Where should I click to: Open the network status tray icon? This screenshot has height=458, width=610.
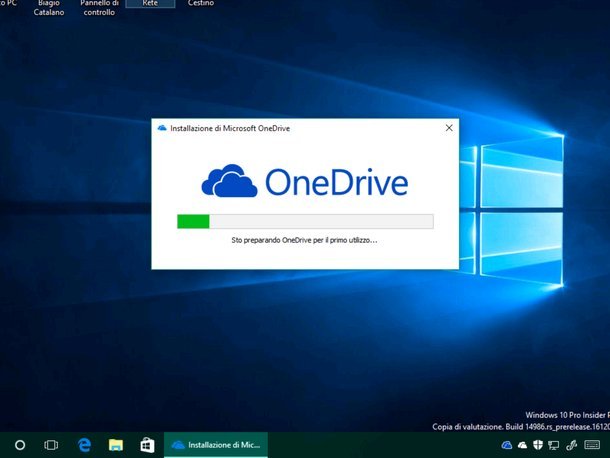click(553, 445)
